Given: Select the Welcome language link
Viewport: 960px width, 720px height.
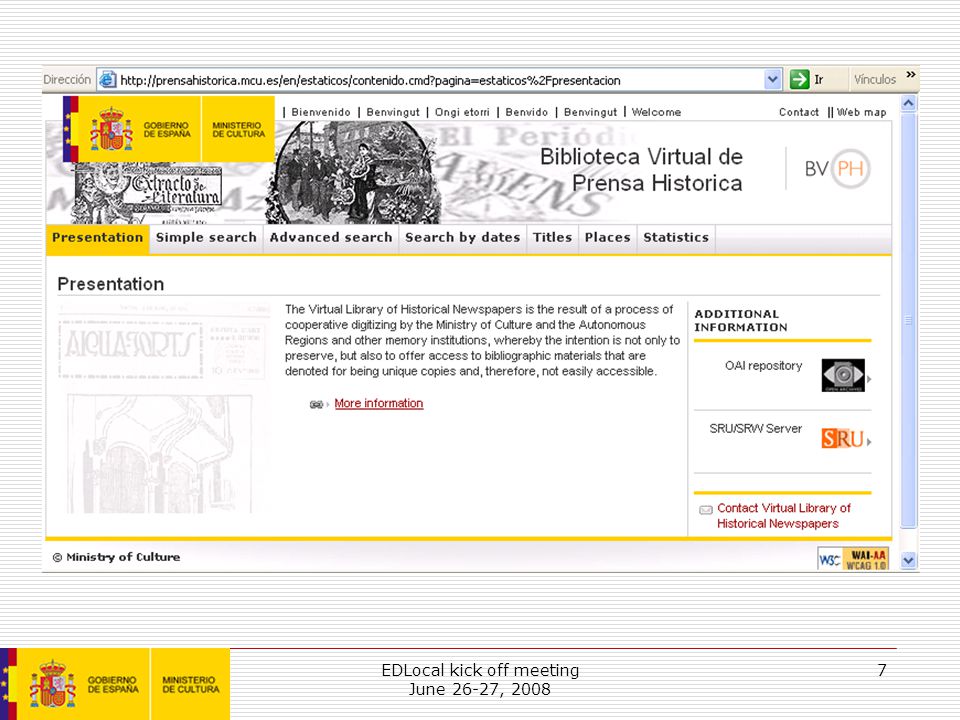Looking at the screenshot, I should coord(656,112).
